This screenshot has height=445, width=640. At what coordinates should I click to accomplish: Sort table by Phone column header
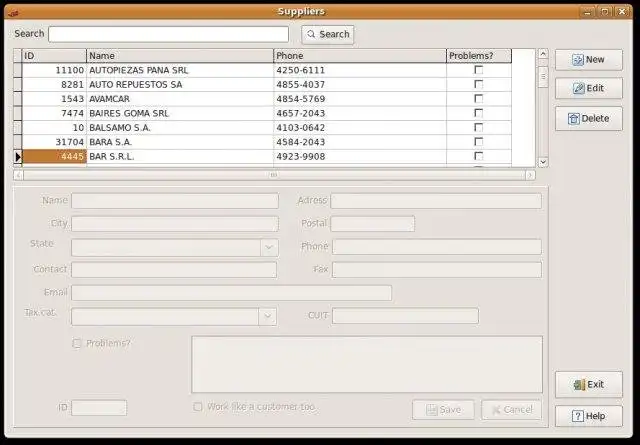(360, 56)
